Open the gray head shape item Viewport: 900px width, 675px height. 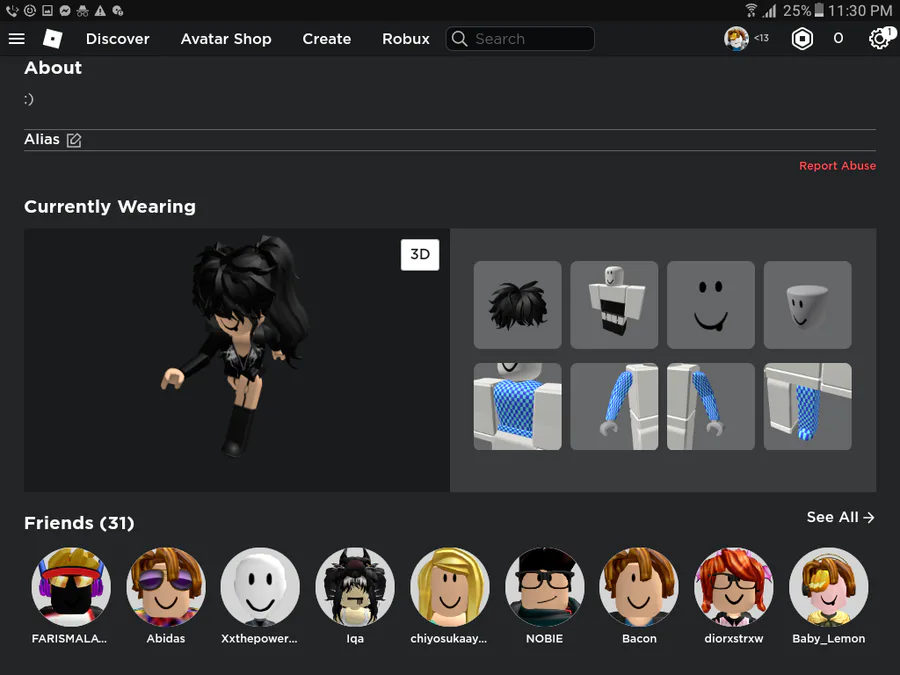click(x=808, y=305)
